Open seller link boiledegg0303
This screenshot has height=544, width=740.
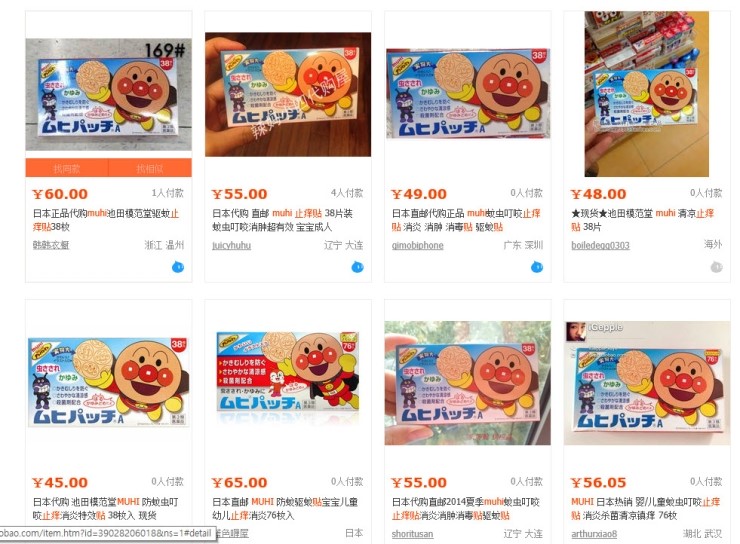click(600, 245)
